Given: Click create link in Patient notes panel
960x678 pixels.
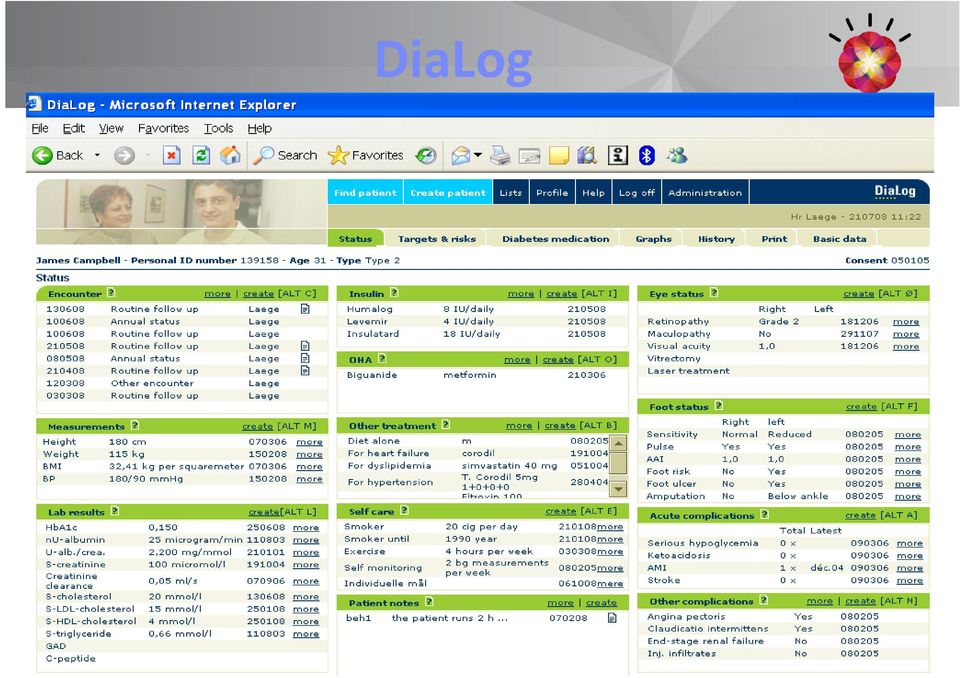Looking at the screenshot, I should [601, 603].
